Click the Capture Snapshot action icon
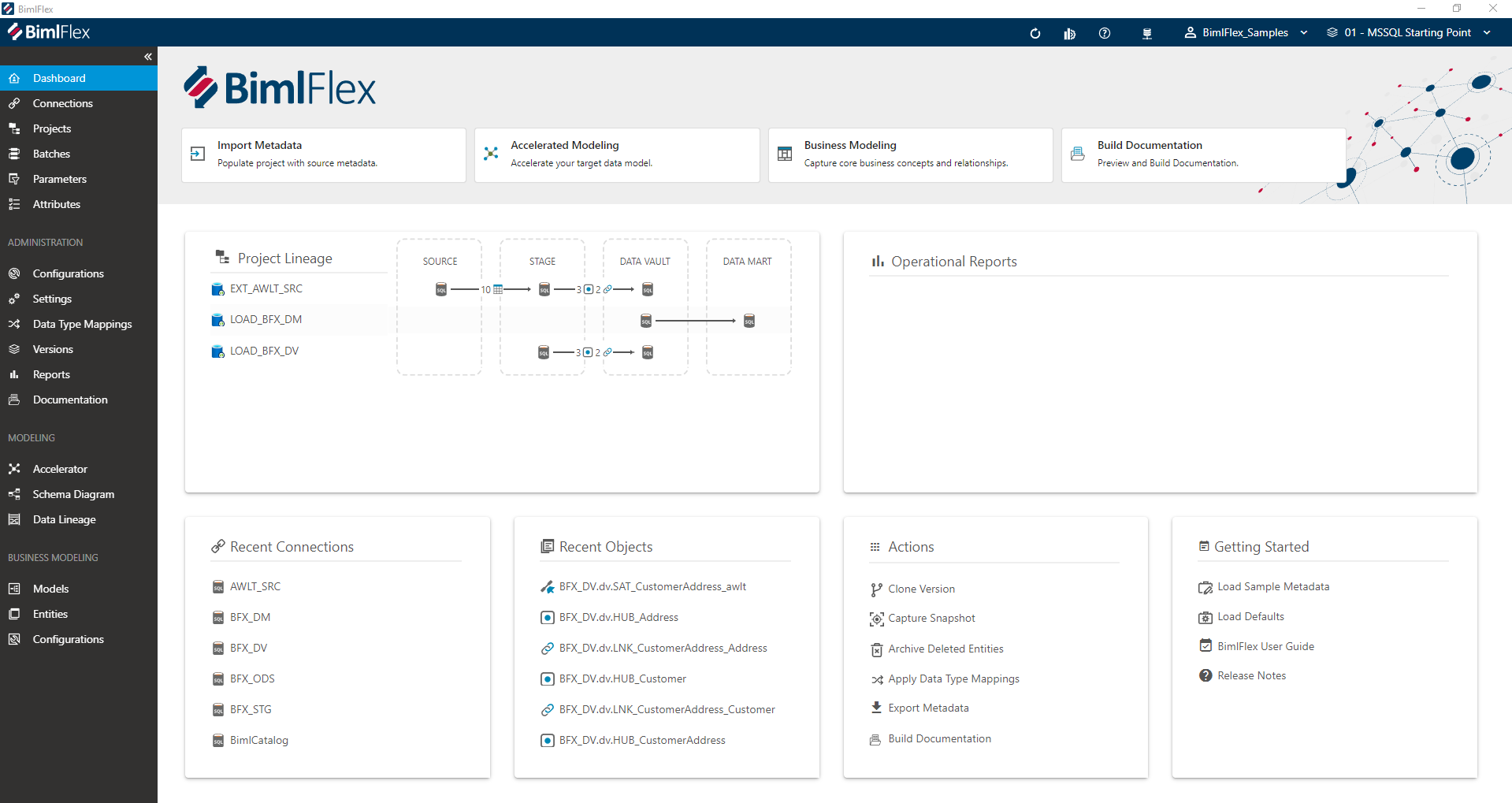The image size is (1512, 803). (x=876, y=619)
